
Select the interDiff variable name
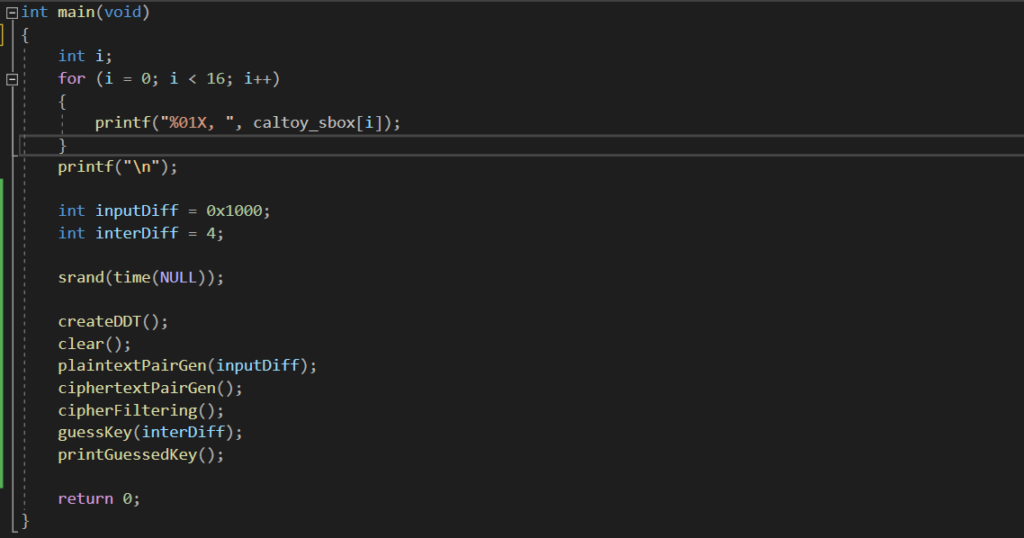pyautogui.click(x=136, y=233)
